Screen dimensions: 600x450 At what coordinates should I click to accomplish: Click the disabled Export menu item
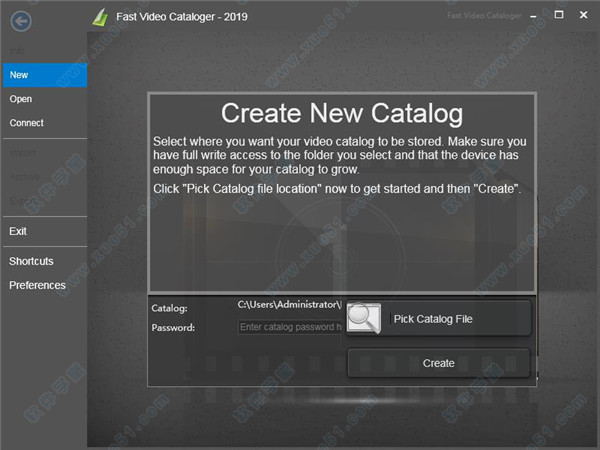[x=45, y=201]
